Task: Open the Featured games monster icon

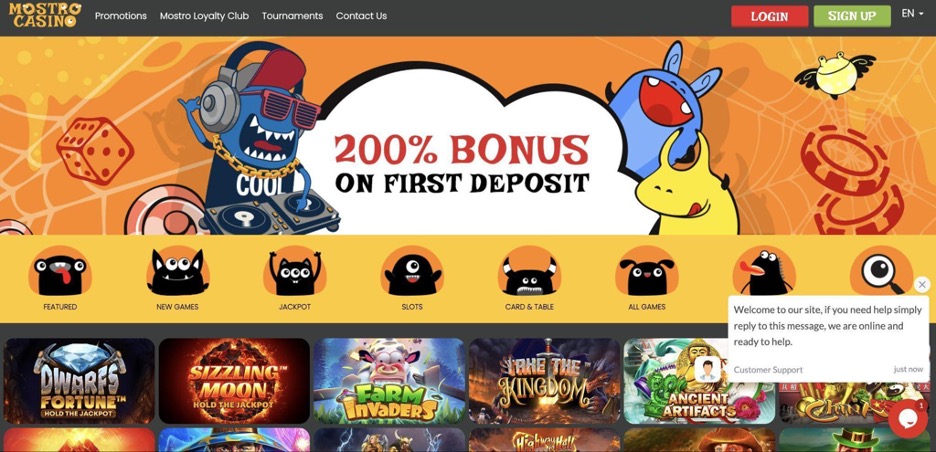Action: pyautogui.click(x=60, y=272)
